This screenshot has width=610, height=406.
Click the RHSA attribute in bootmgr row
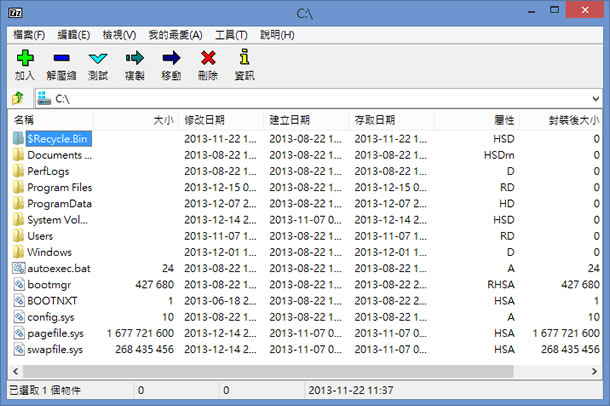pyautogui.click(x=501, y=285)
